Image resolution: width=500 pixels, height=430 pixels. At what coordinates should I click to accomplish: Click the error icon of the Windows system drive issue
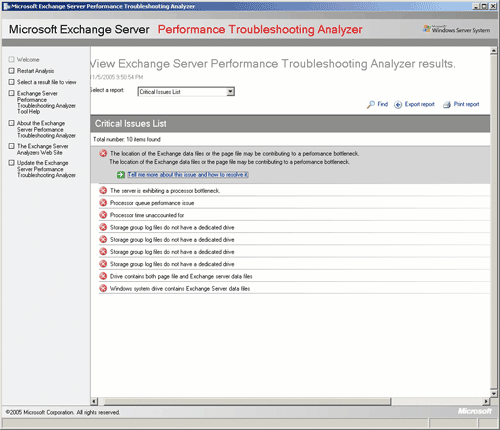(103, 288)
